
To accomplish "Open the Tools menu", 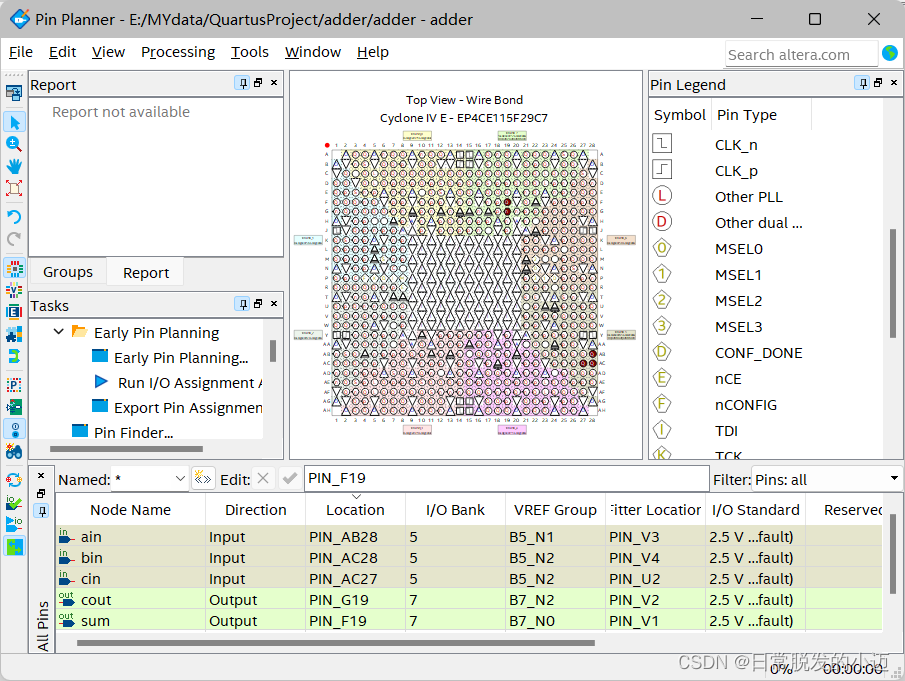I will (249, 52).
